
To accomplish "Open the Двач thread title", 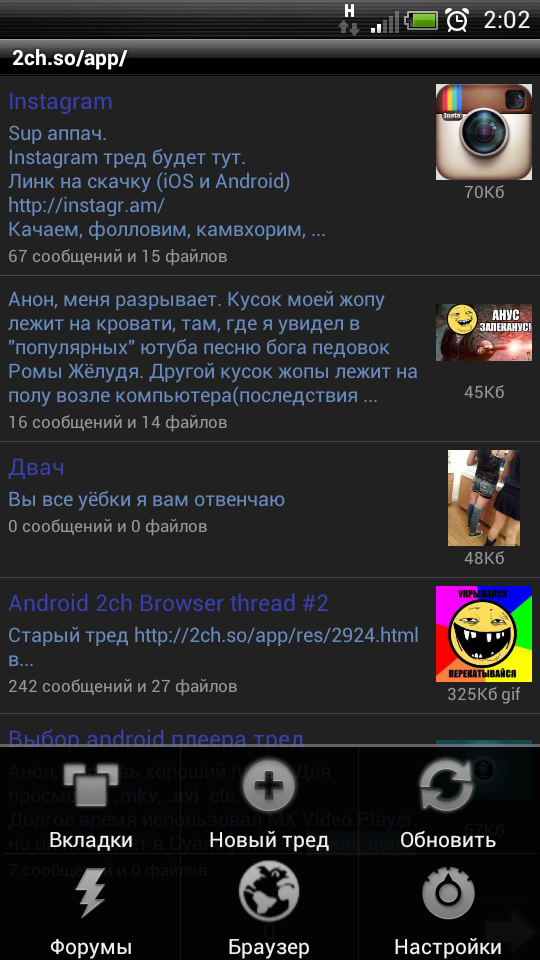I will (x=37, y=468).
